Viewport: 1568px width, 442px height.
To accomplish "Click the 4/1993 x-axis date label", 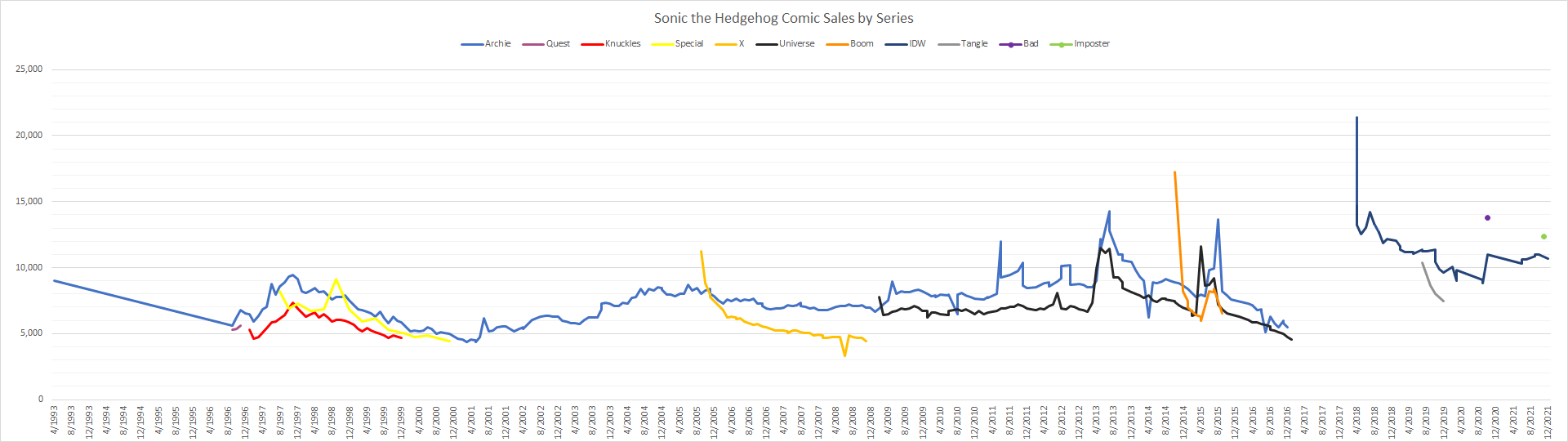I will click(x=55, y=419).
